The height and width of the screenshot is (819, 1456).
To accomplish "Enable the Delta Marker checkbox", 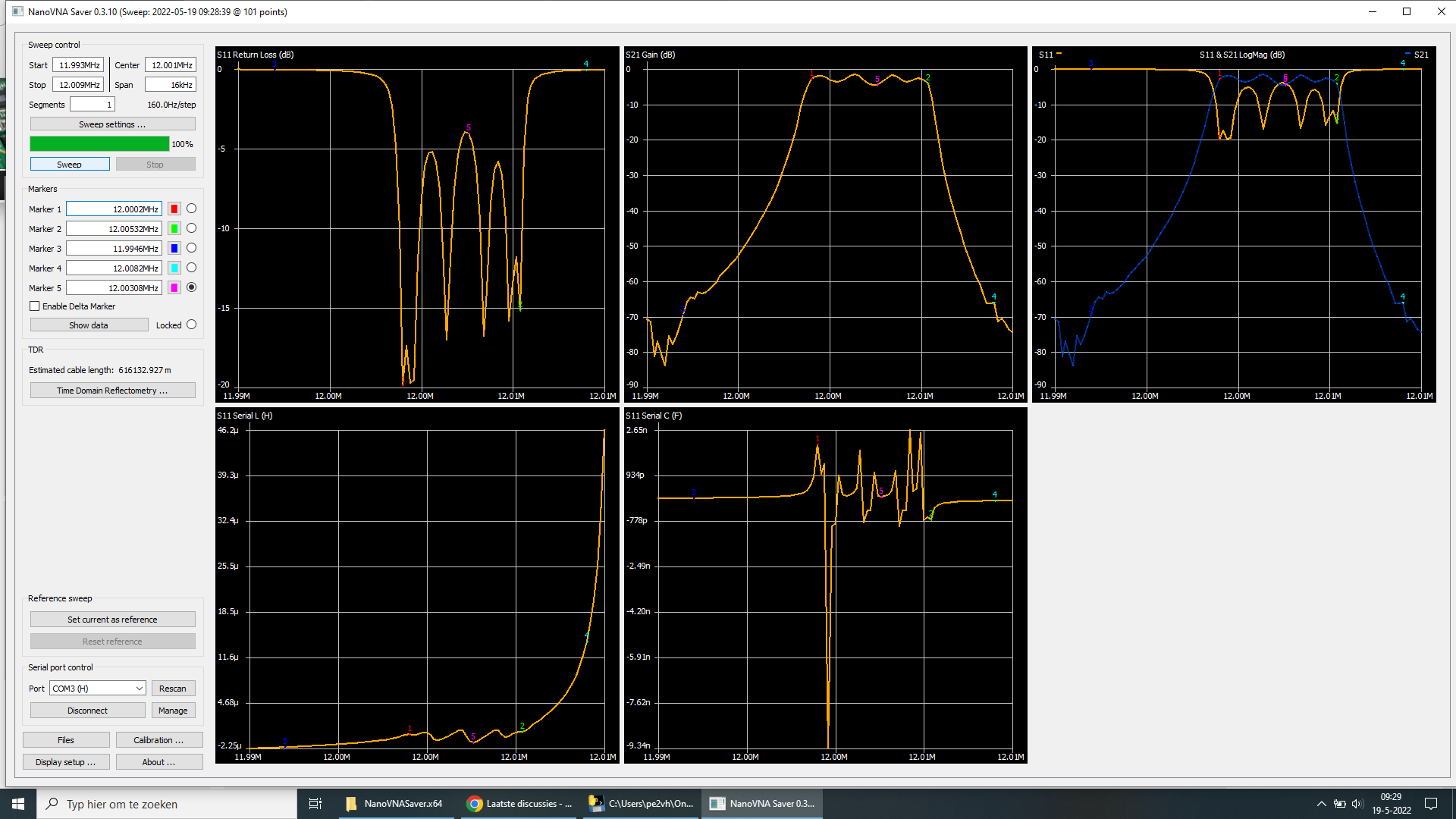I will coord(35,306).
